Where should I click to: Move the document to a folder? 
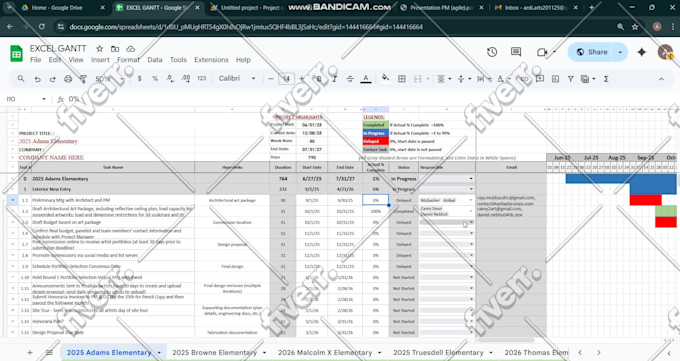115,49
